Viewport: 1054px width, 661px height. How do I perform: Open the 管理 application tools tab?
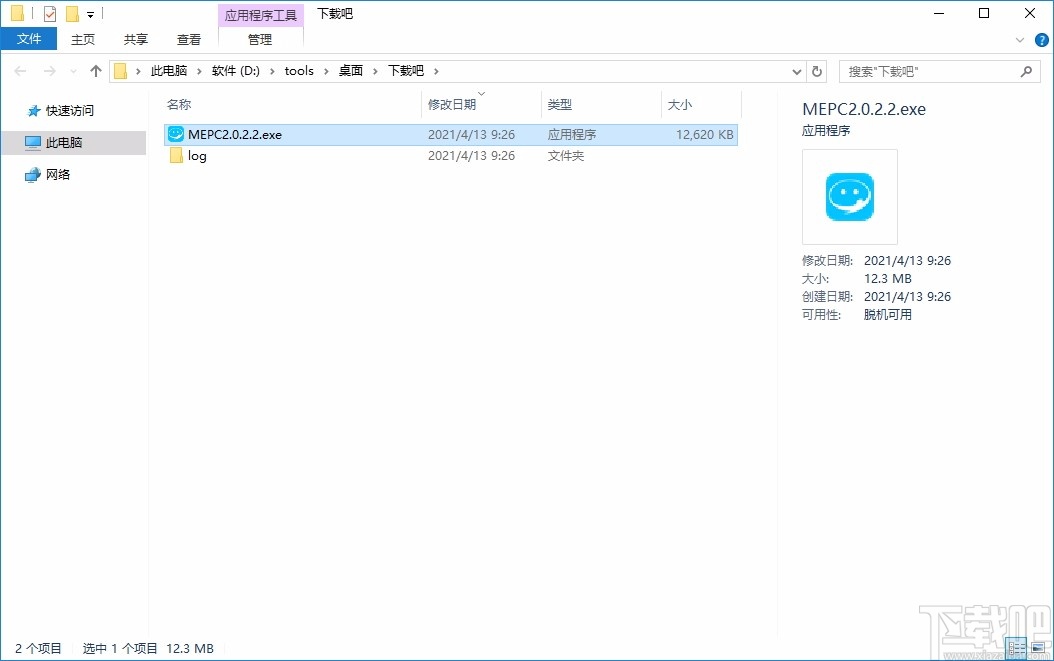pos(260,40)
